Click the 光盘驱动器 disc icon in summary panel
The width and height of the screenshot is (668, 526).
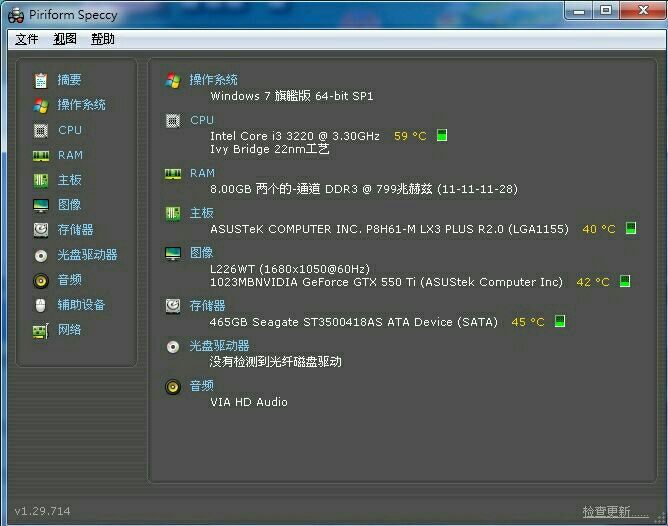click(173, 347)
